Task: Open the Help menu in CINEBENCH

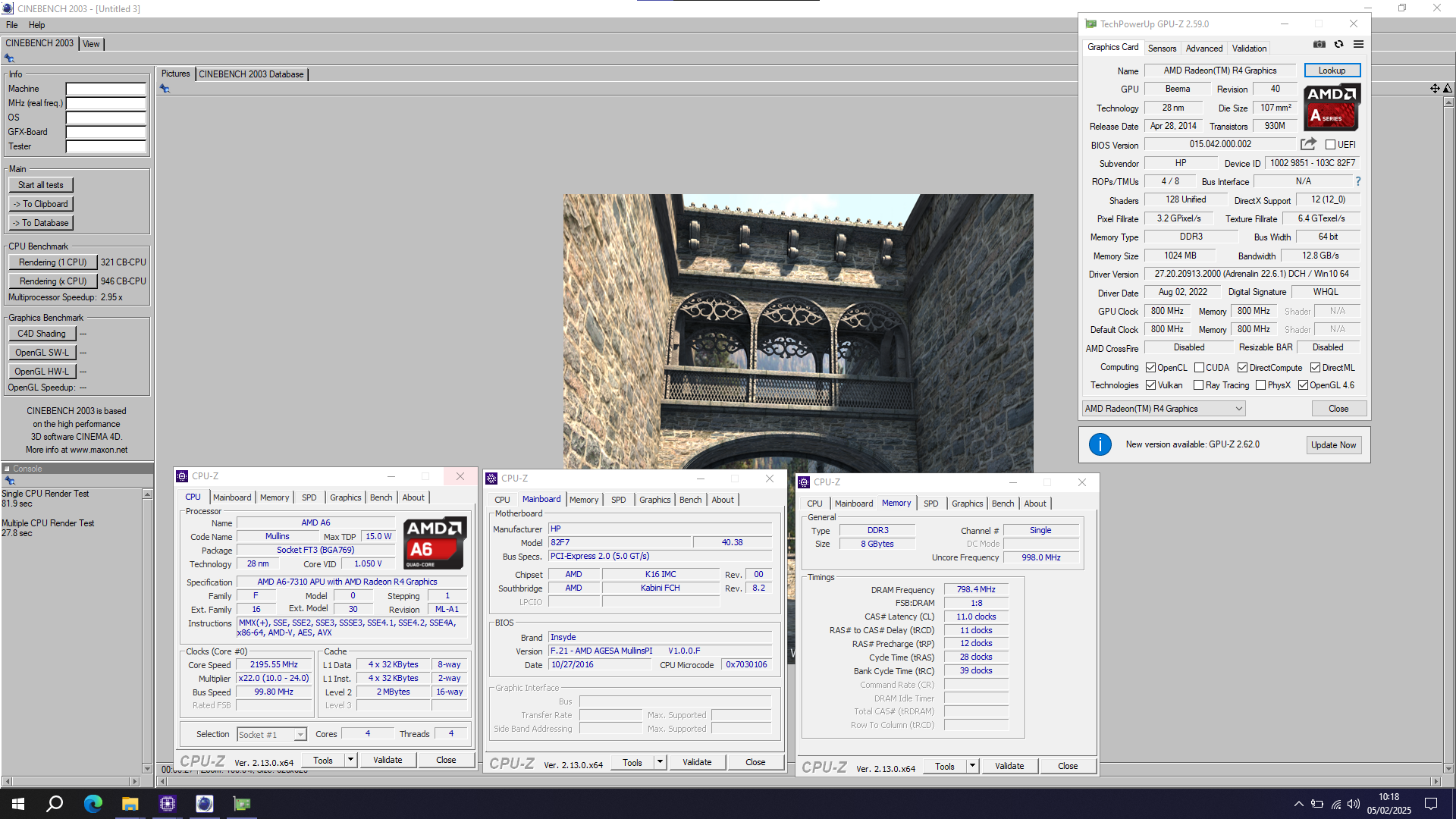Action: pyautogui.click(x=36, y=25)
